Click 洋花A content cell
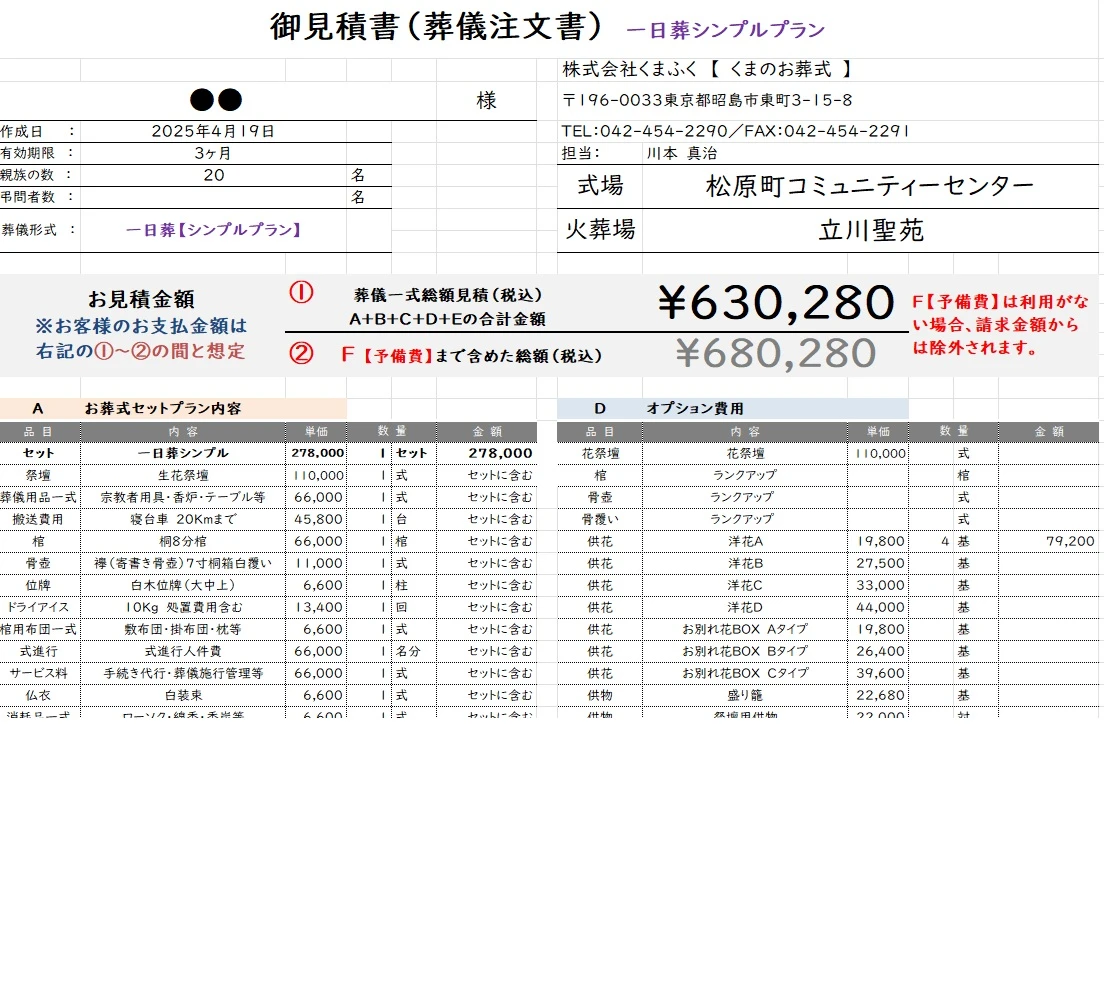Screen dimensions: 1104x992 [745, 541]
